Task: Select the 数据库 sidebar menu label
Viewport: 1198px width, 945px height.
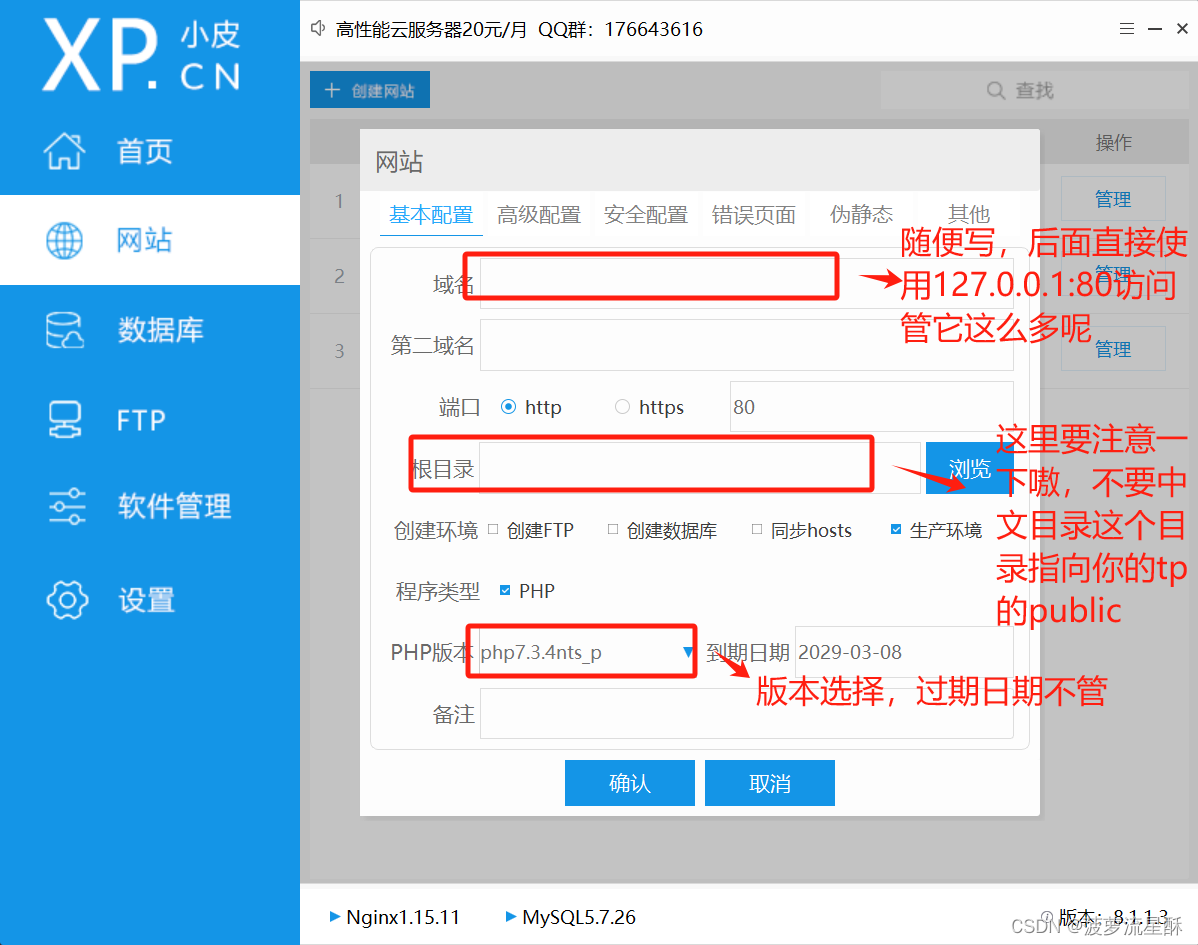Action: (160, 330)
